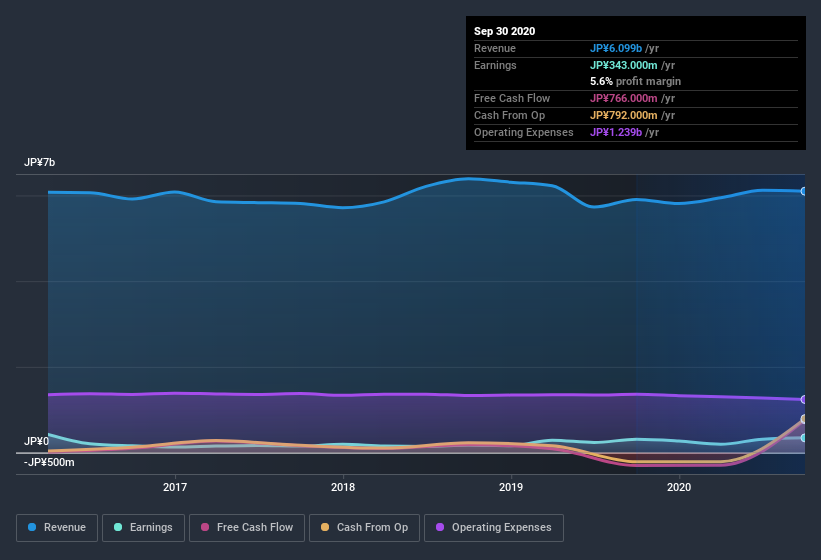Click the JP¥343.000m earnings value
This screenshot has height=560, width=821.
[624, 65]
